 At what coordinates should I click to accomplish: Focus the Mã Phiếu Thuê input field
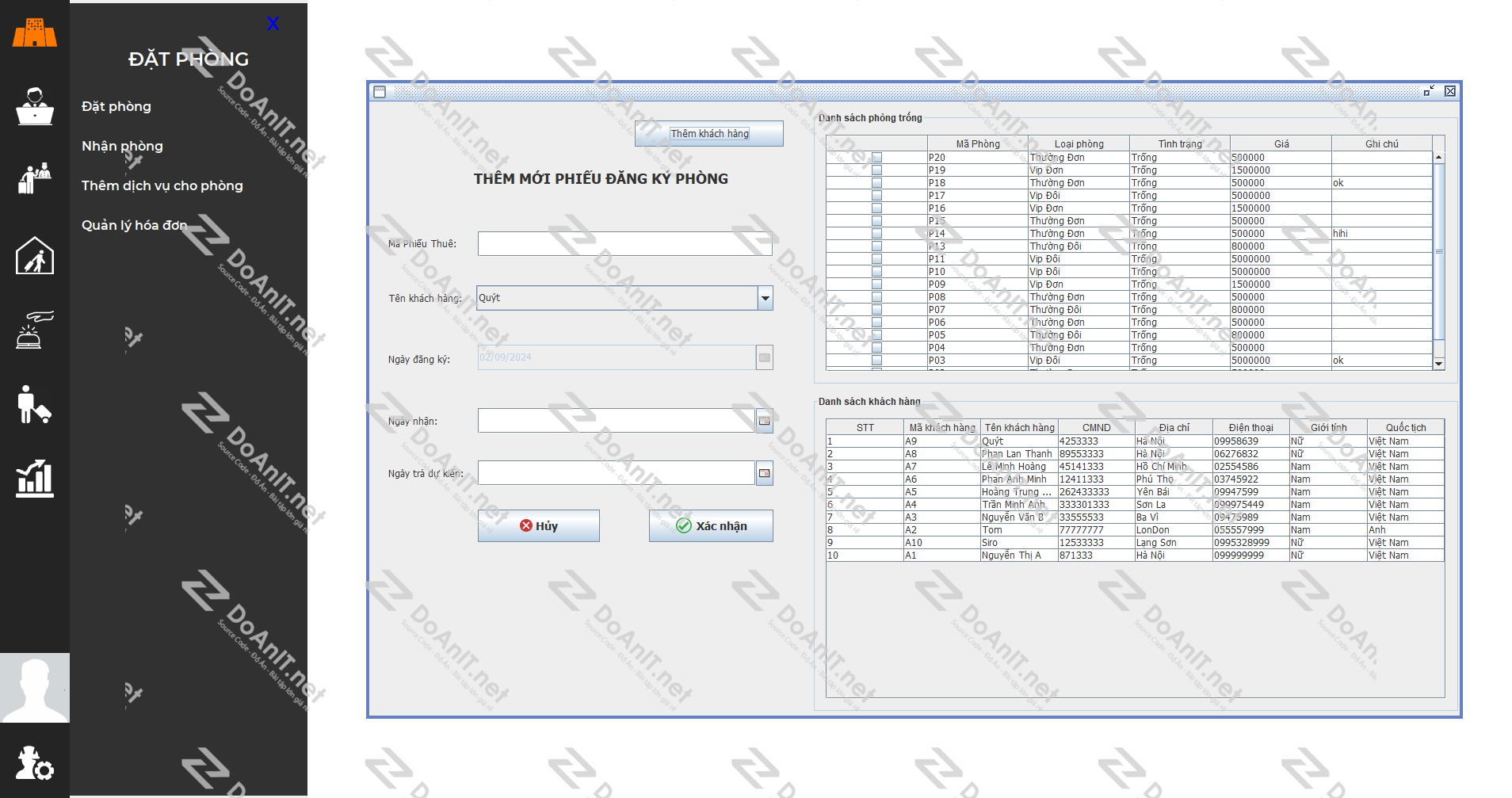click(624, 243)
